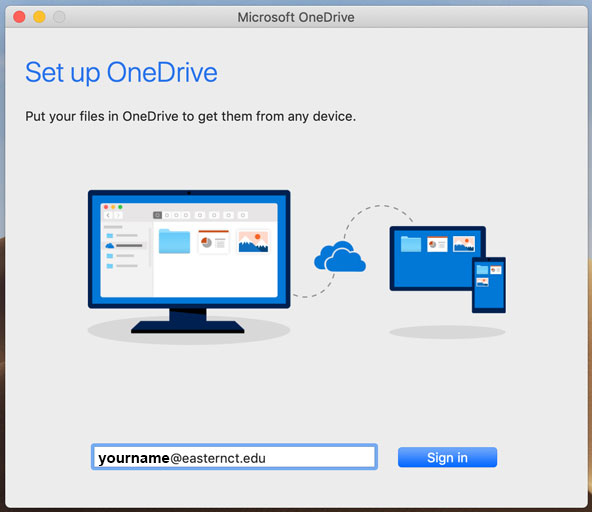592x512 pixels.
Task: Click the presentation chart file icon on monitor
Action: click(x=214, y=242)
